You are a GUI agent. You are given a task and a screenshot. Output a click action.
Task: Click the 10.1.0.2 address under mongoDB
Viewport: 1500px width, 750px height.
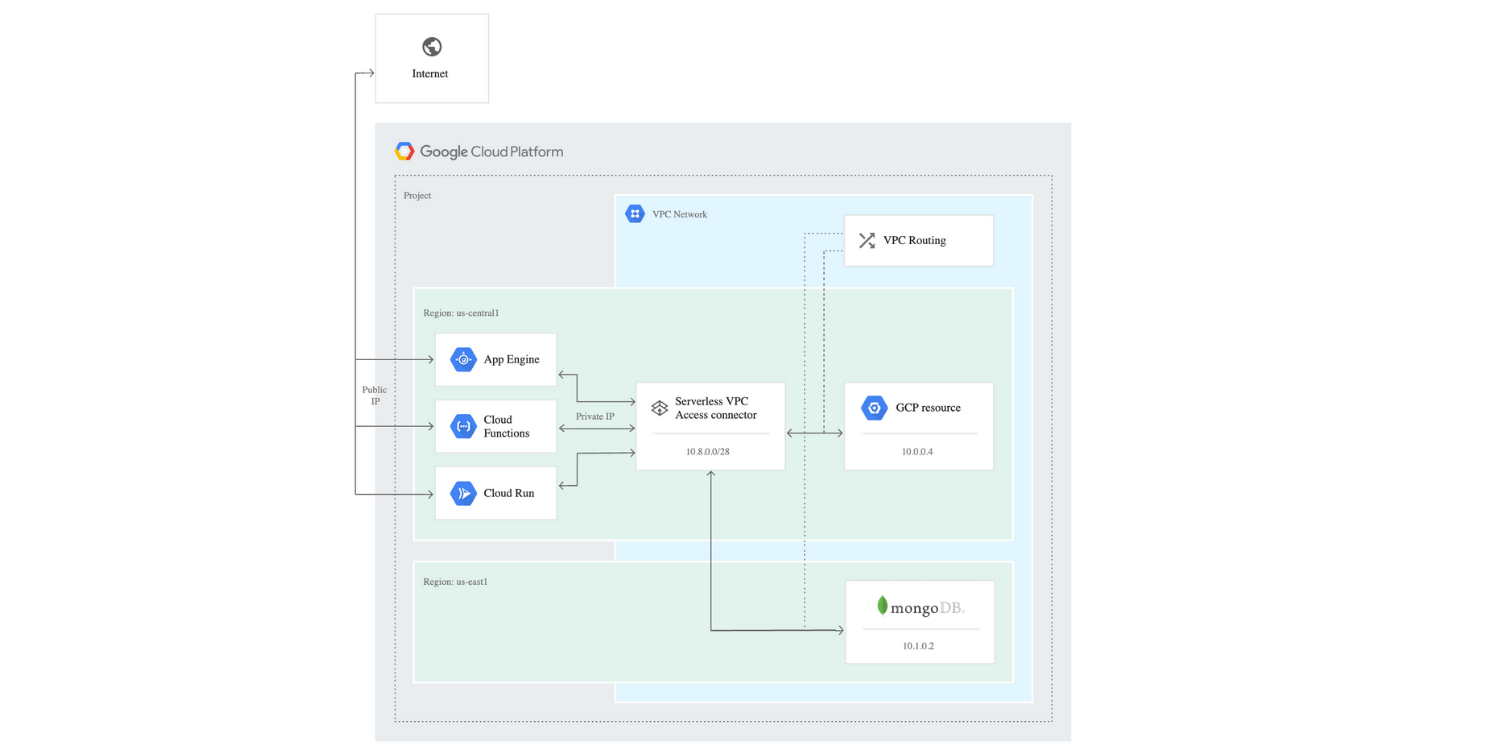click(919, 646)
